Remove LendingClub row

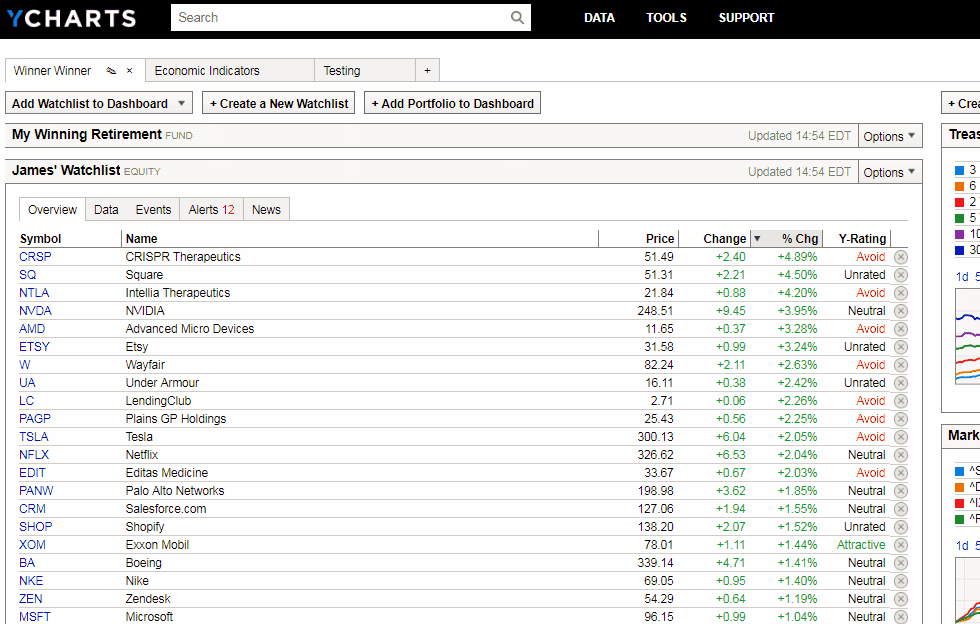(x=901, y=401)
